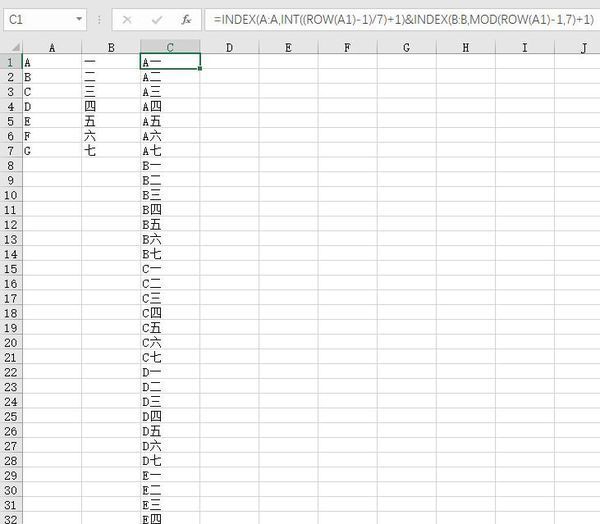Click cell B7 containing 七
The image size is (600, 524).
(x=111, y=151)
